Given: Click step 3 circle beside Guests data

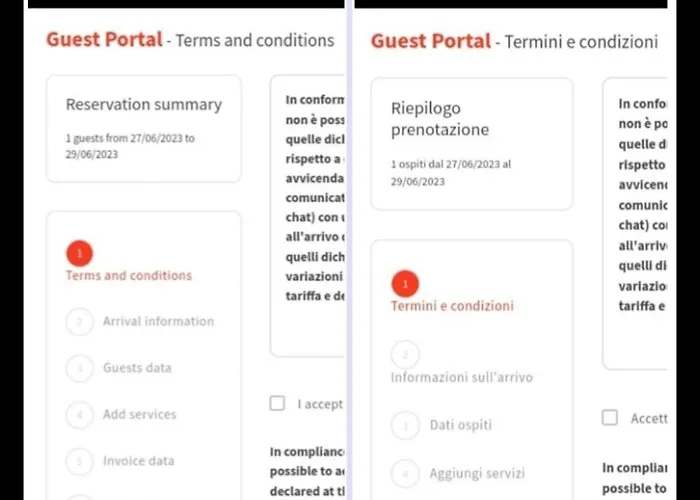Looking at the screenshot, I should tap(79, 368).
